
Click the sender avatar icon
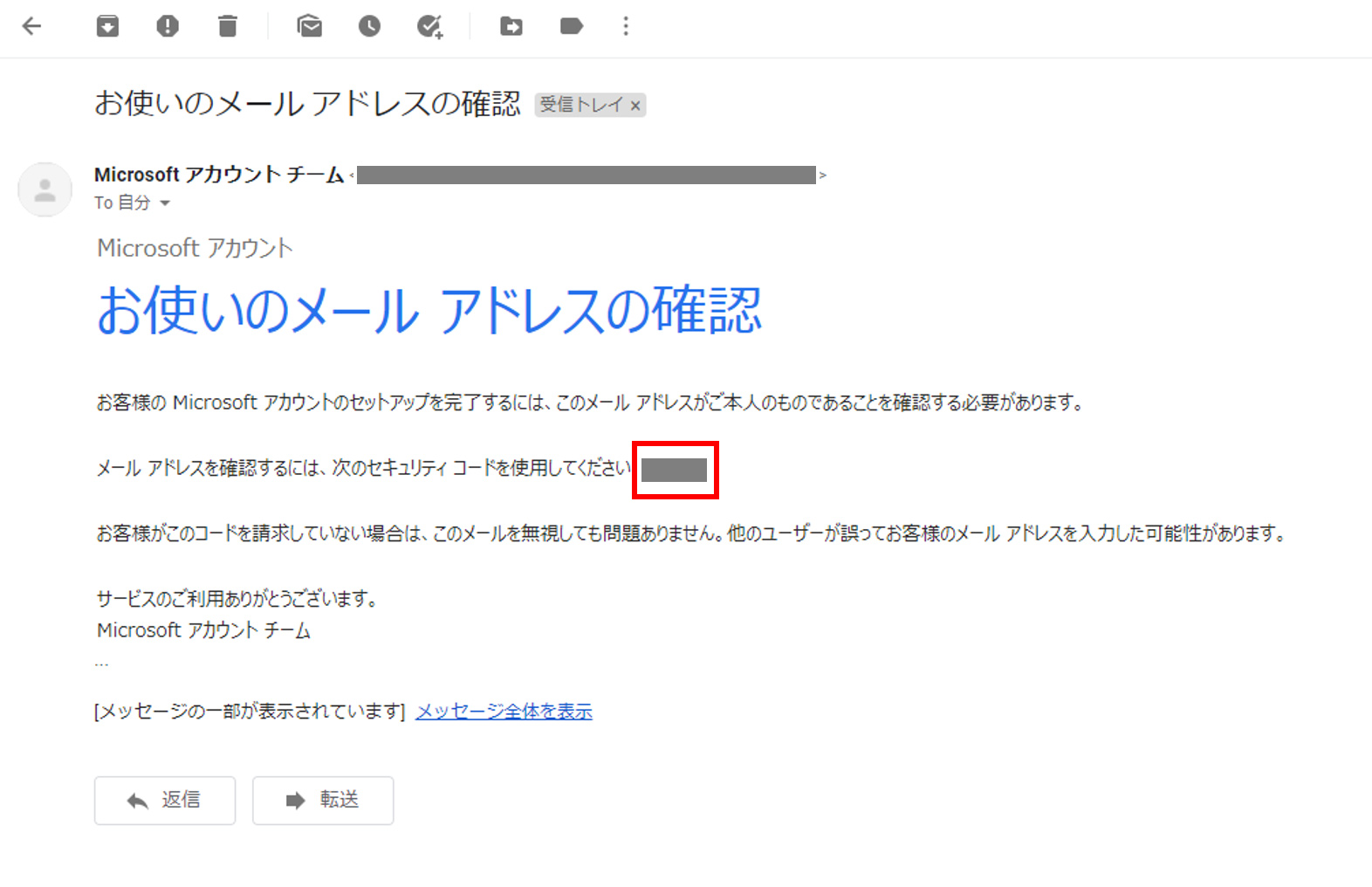pyautogui.click(x=45, y=189)
